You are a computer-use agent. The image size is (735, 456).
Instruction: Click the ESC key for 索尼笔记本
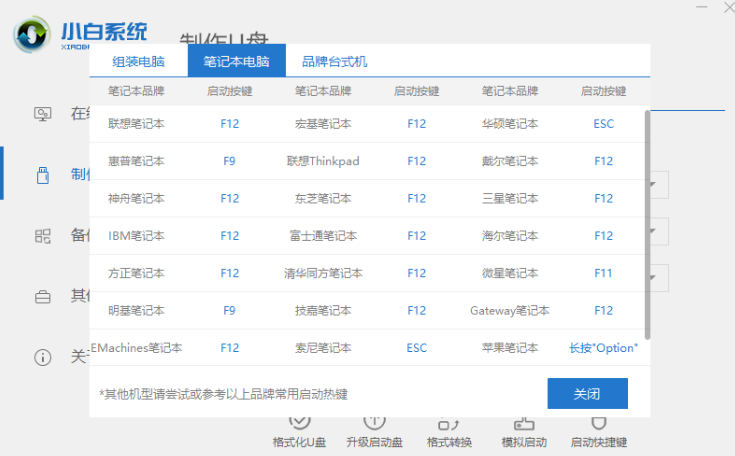[417, 348]
